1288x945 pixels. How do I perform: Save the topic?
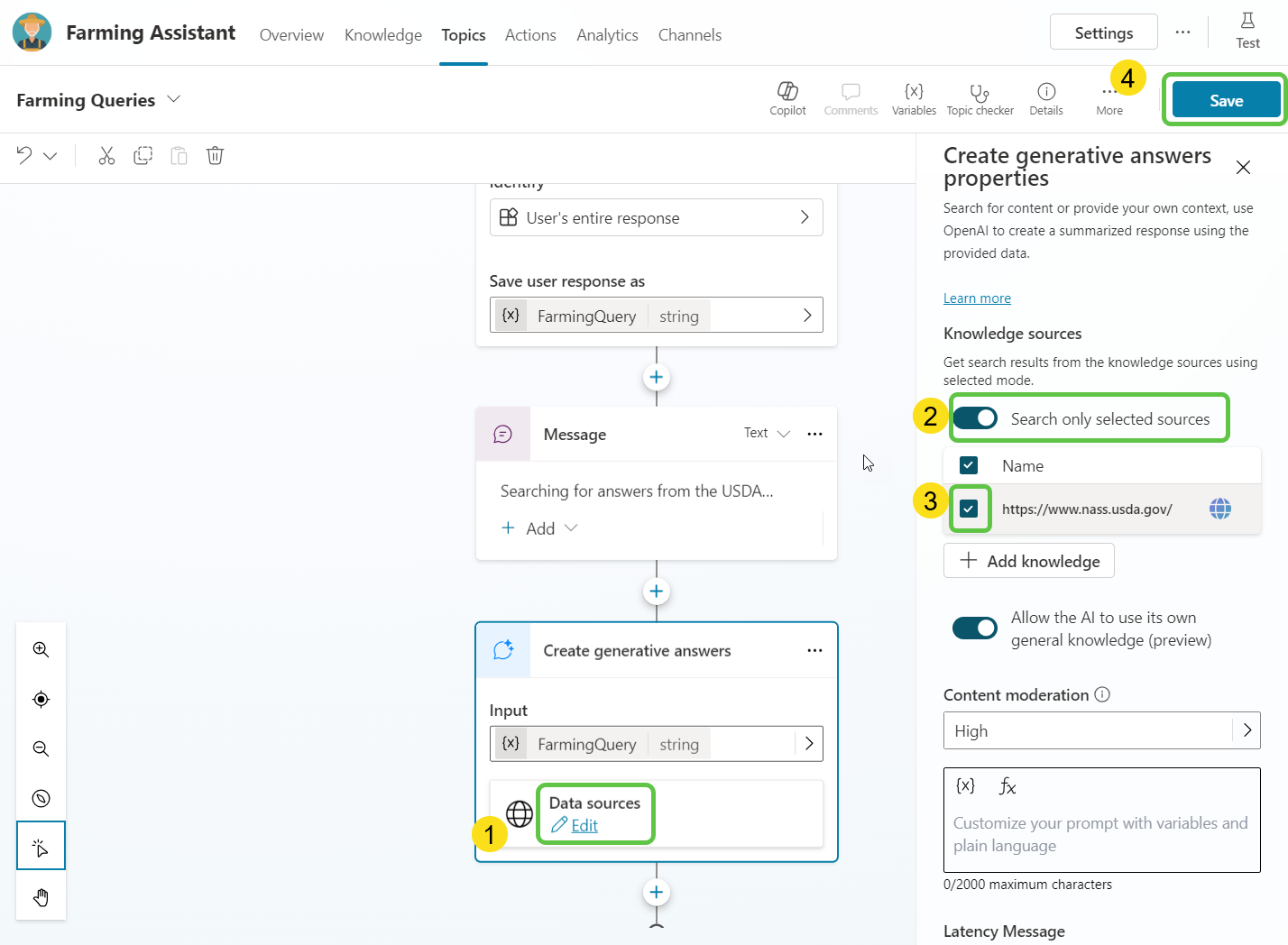[1226, 100]
